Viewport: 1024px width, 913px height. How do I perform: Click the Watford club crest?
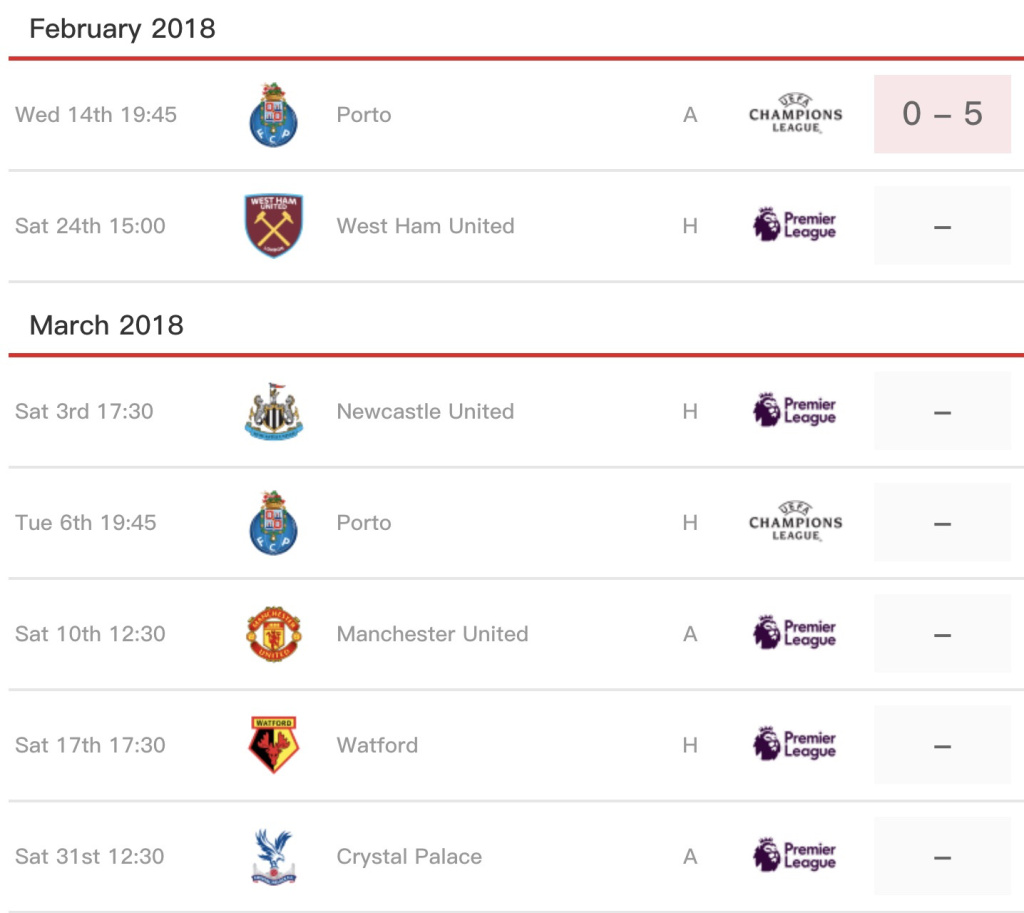tap(273, 745)
